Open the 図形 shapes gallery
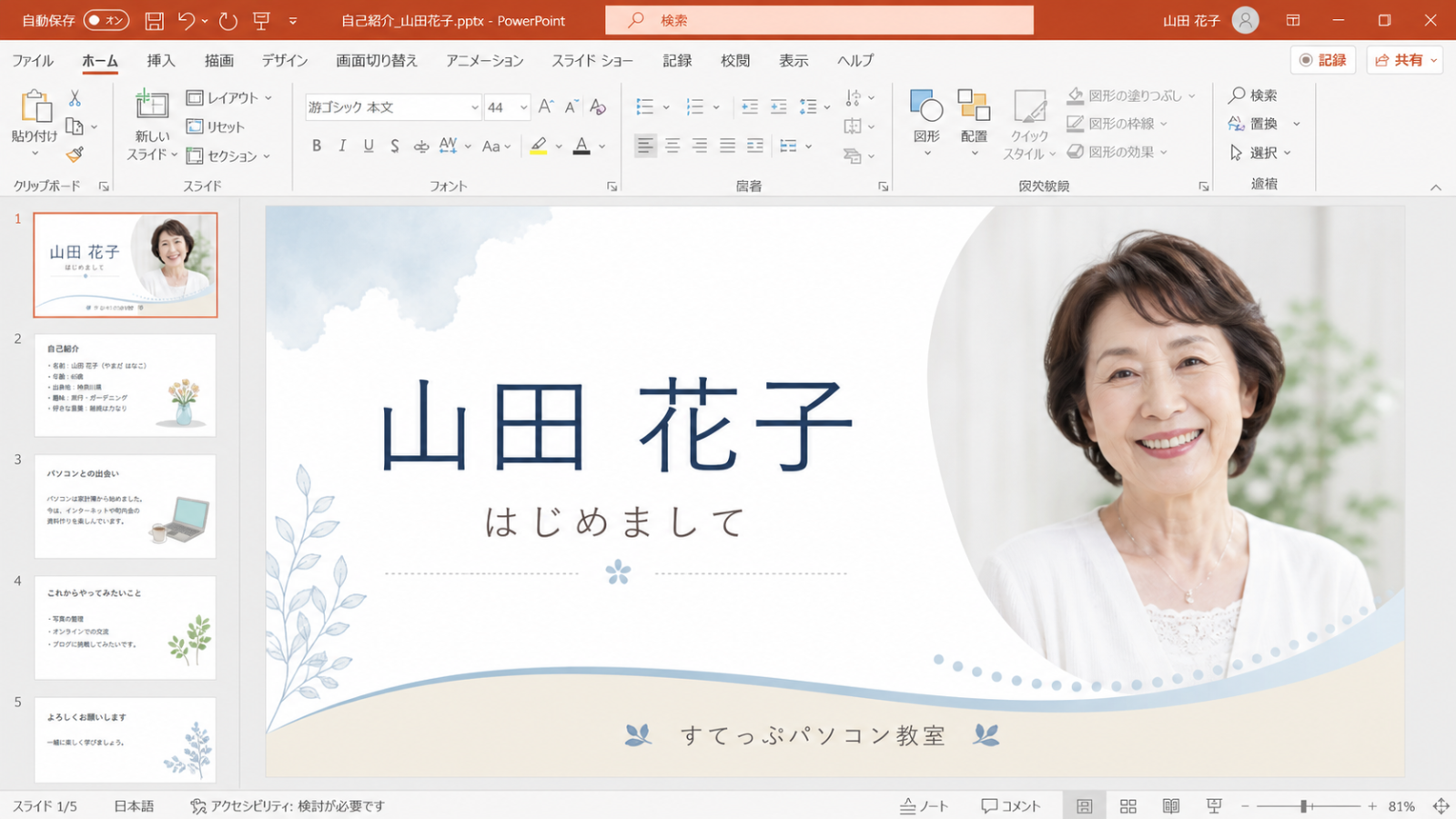The height and width of the screenshot is (819, 1456). [926, 123]
